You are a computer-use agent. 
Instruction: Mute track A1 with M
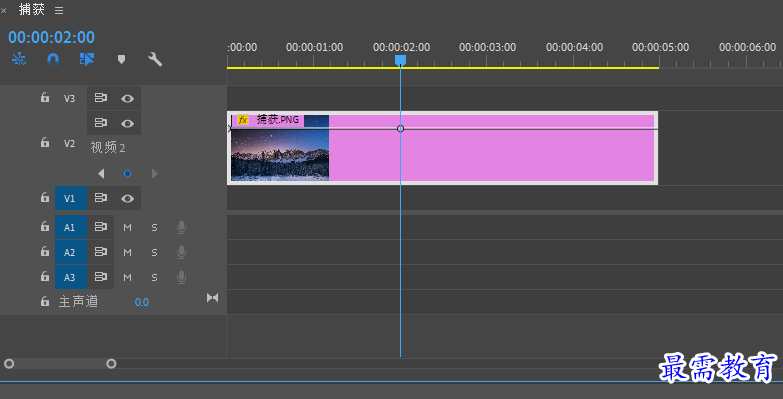[127, 228]
